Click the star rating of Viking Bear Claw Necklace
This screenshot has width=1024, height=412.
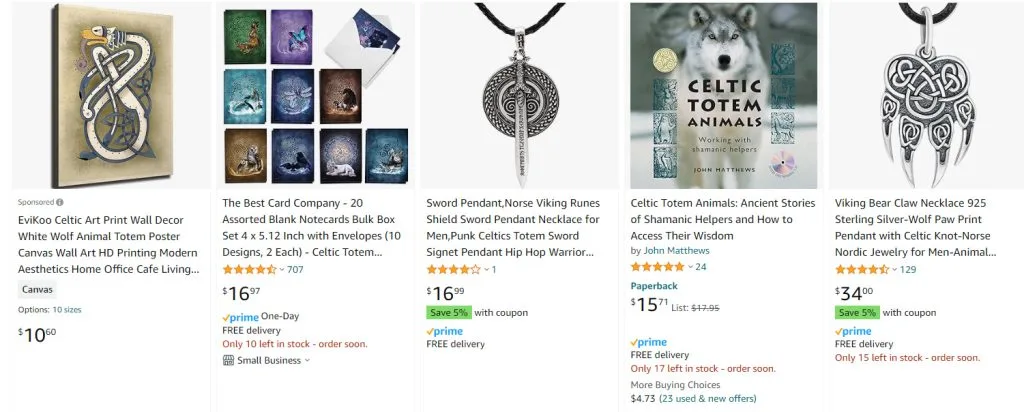(x=861, y=270)
